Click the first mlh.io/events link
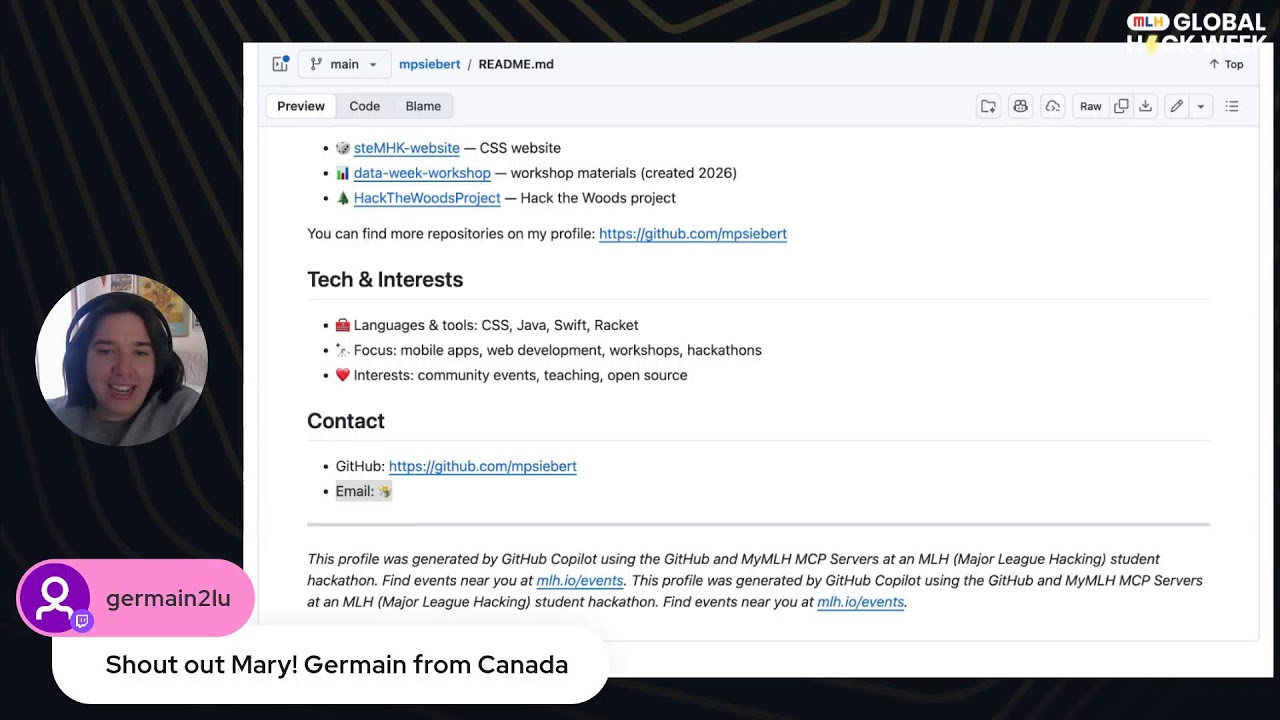 580,580
